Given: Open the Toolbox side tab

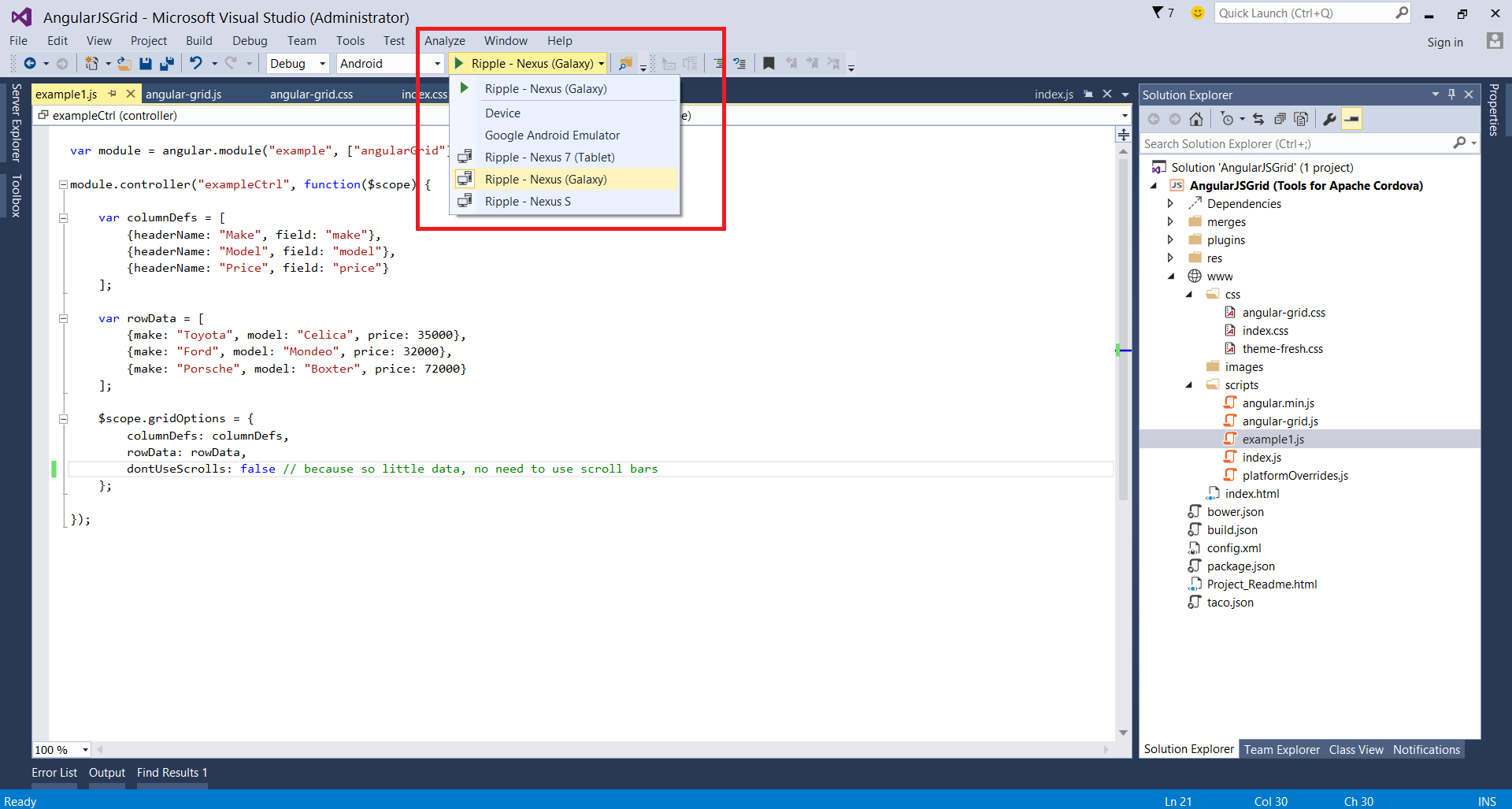Looking at the screenshot, I should (16, 195).
